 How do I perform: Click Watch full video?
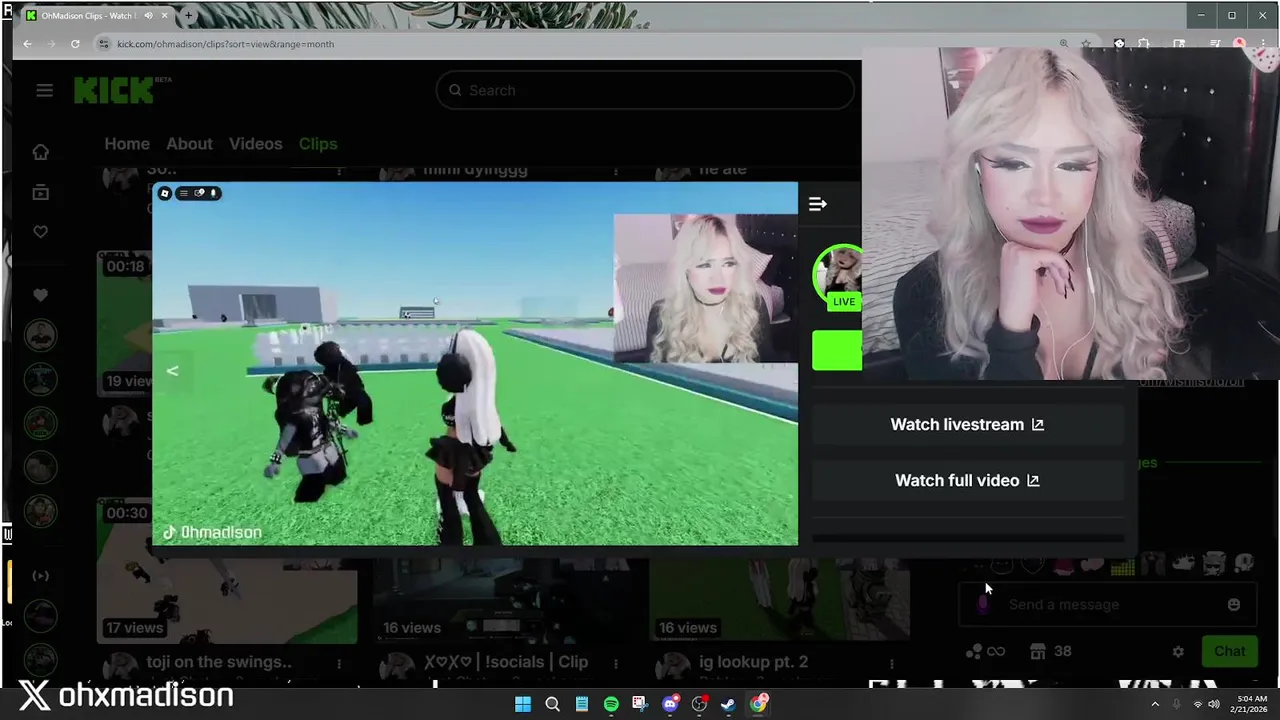967,480
